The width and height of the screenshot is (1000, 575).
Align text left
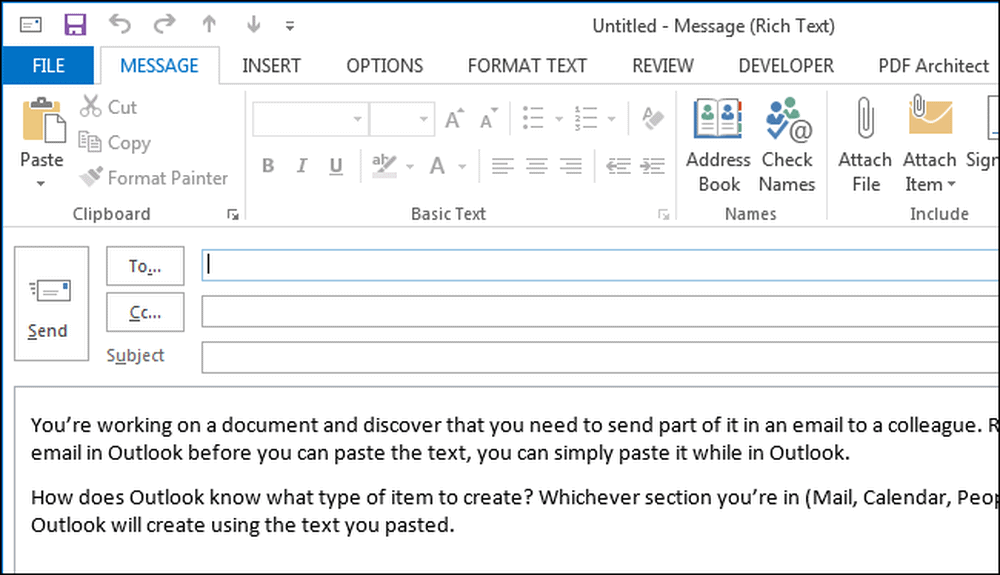point(503,166)
